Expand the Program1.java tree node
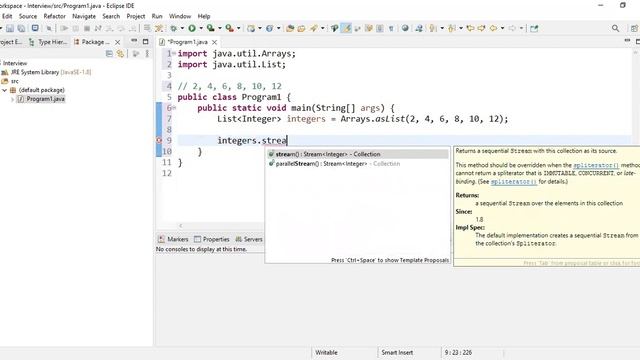This screenshot has height=360, width=640. [12, 99]
